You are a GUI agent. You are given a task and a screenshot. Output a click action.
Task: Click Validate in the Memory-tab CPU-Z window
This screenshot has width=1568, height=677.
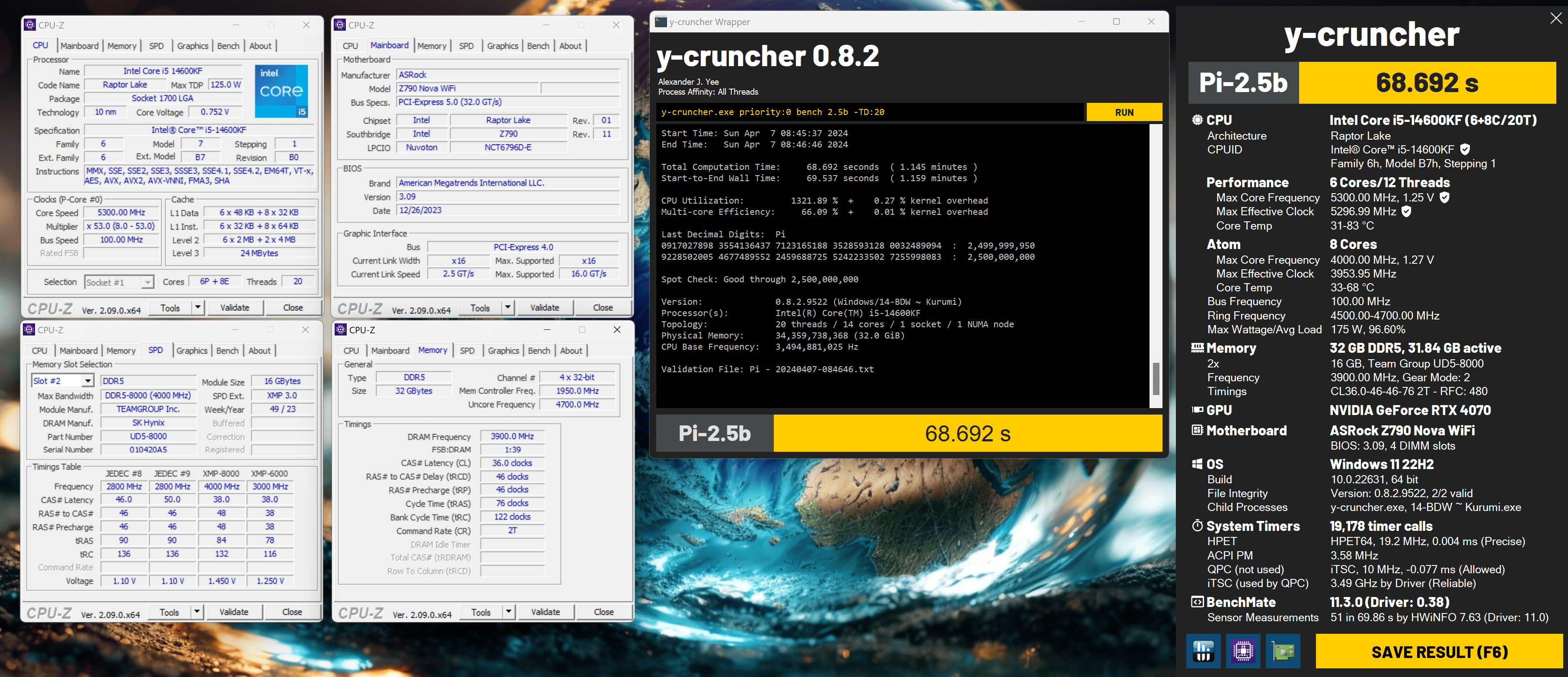tap(546, 612)
